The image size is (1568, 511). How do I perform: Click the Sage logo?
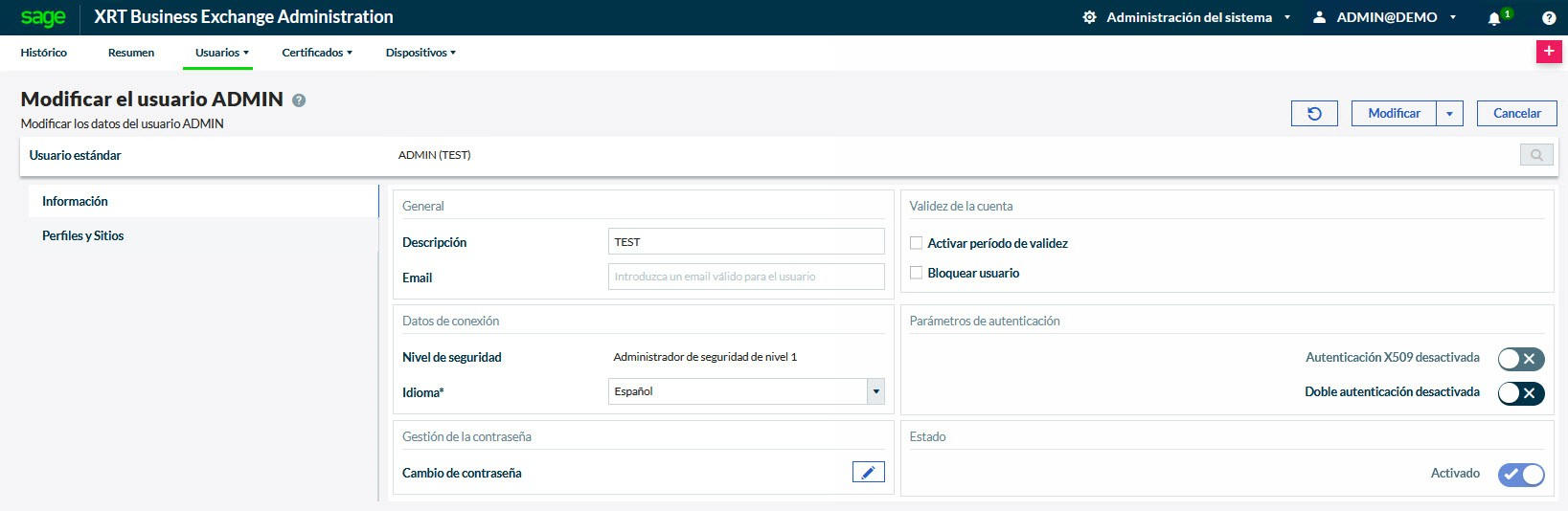[43, 17]
